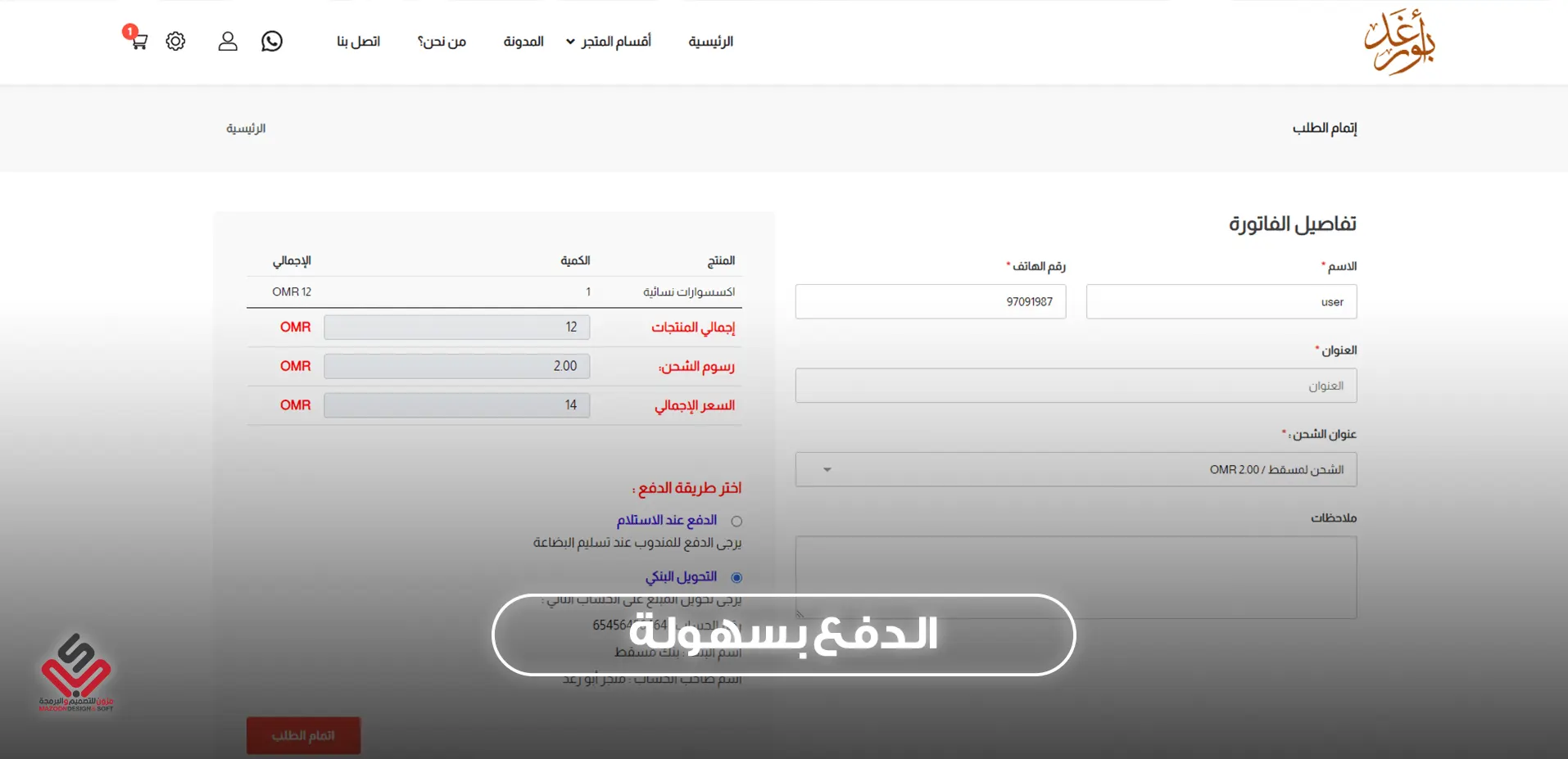Screen dimensions: 1568x759
Task: Click the settings gear icon
Action: coord(175,41)
